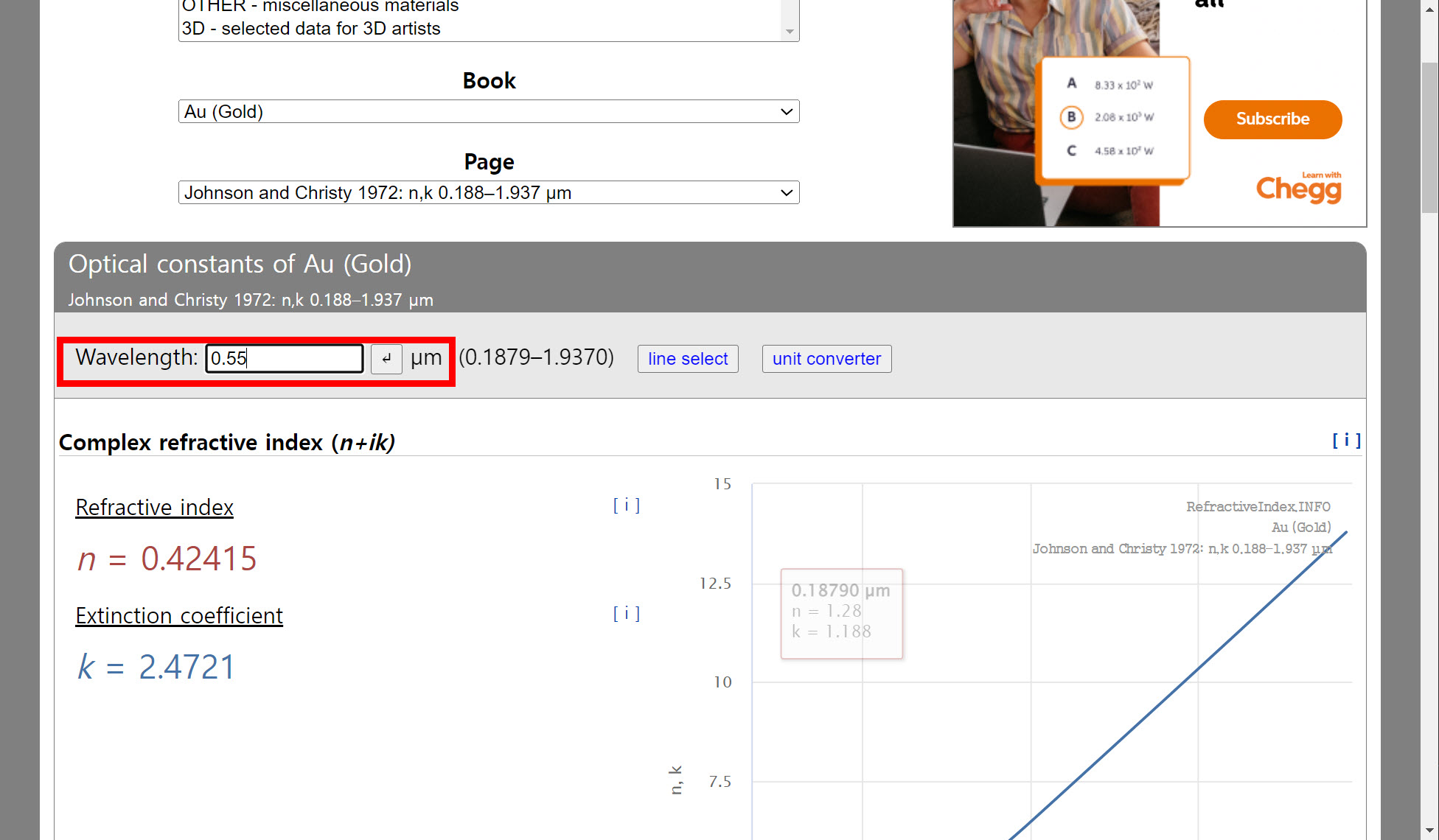Click inside the Wavelength input field
The width and height of the screenshot is (1439, 840).
click(284, 359)
